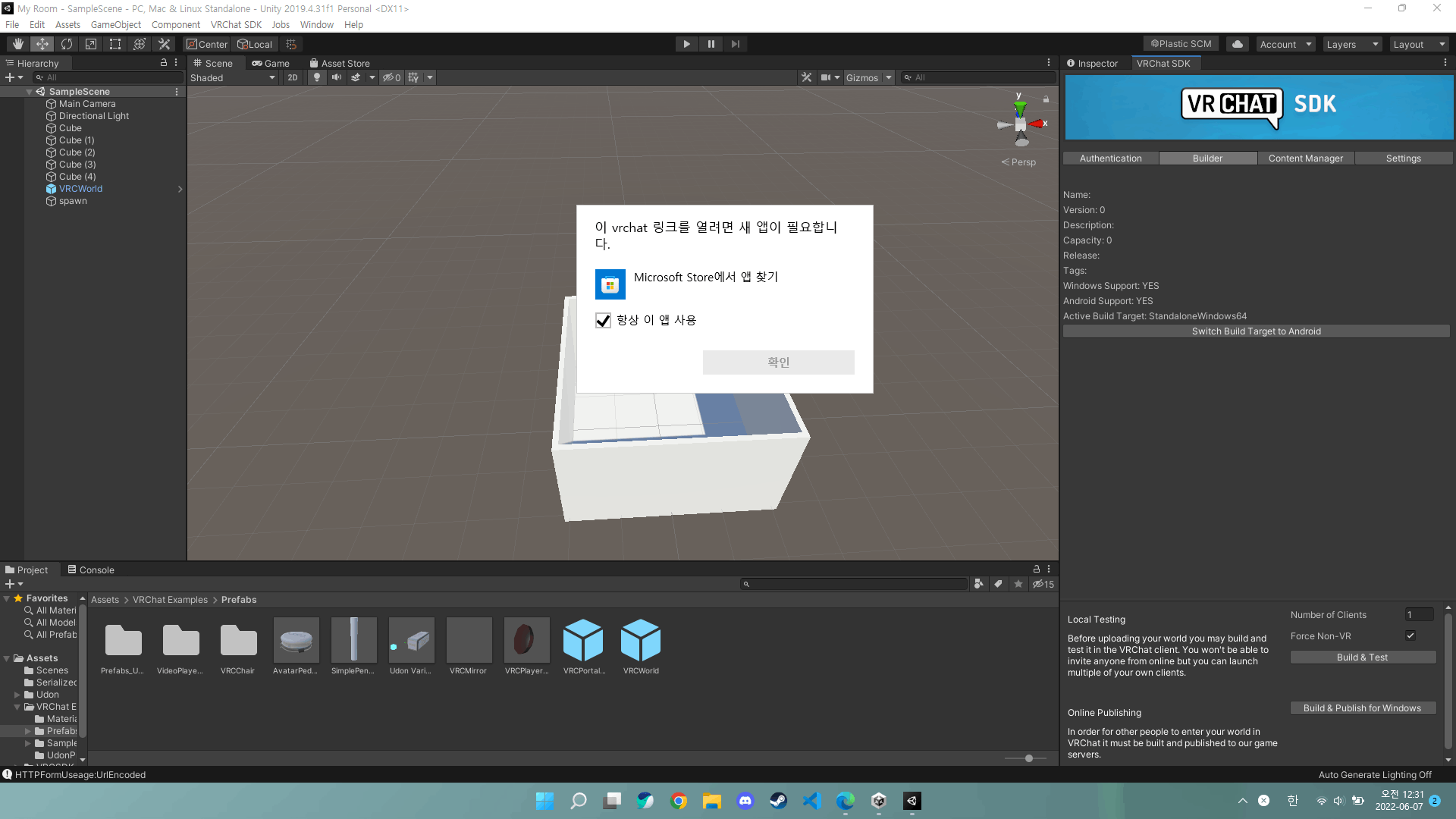The width and height of the screenshot is (1456, 819).
Task: Click Switch Build Target to Android
Action: point(1256,331)
